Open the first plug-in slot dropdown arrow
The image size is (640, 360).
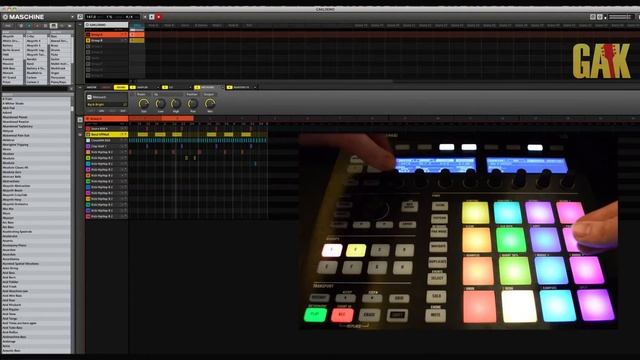click(x=158, y=87)
